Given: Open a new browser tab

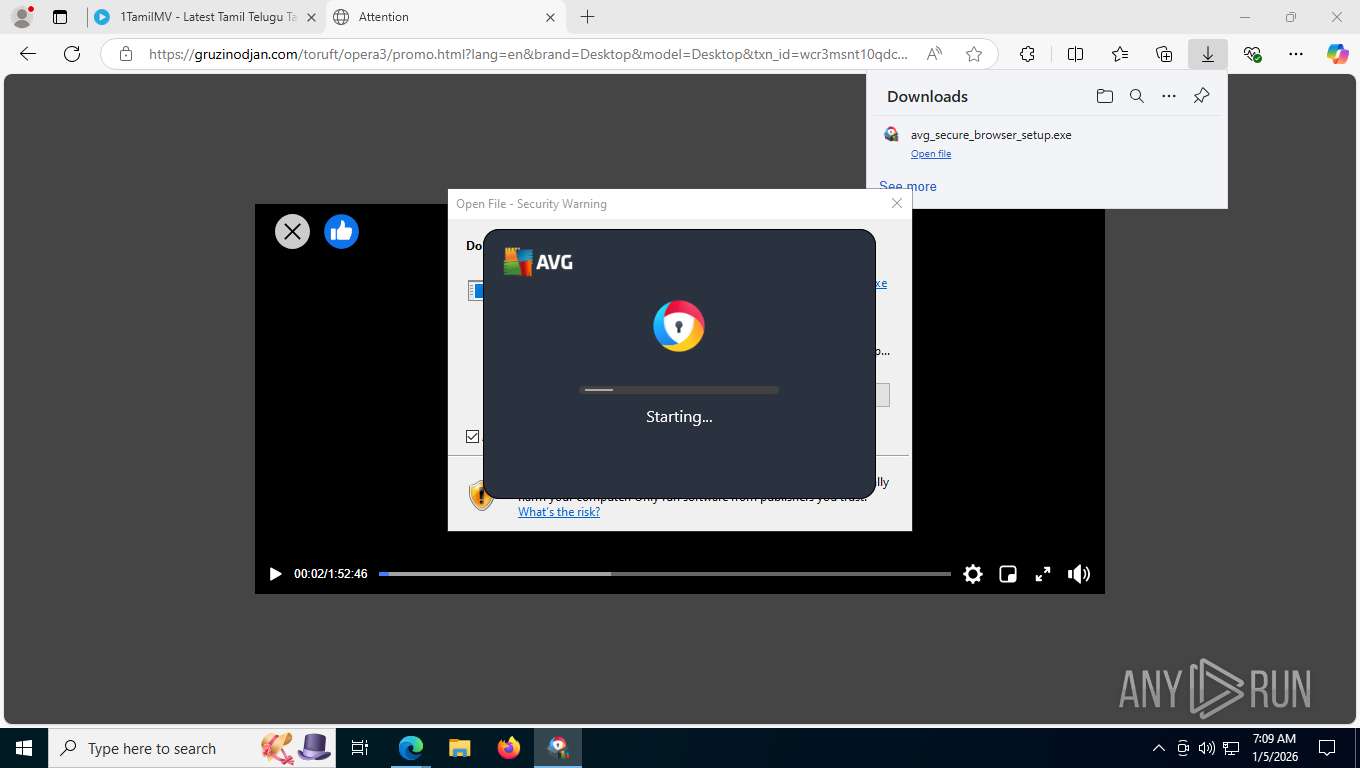Looking at the screenshot, I should 587,17.
